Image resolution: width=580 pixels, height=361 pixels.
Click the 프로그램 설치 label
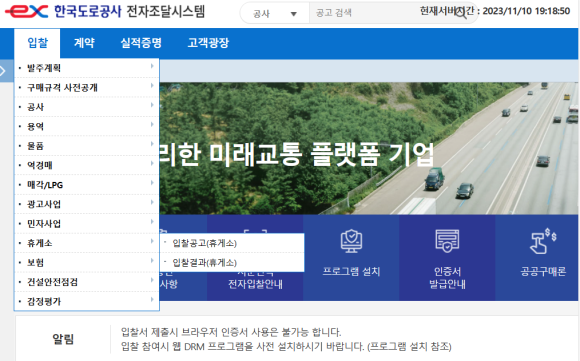[351, 271]
